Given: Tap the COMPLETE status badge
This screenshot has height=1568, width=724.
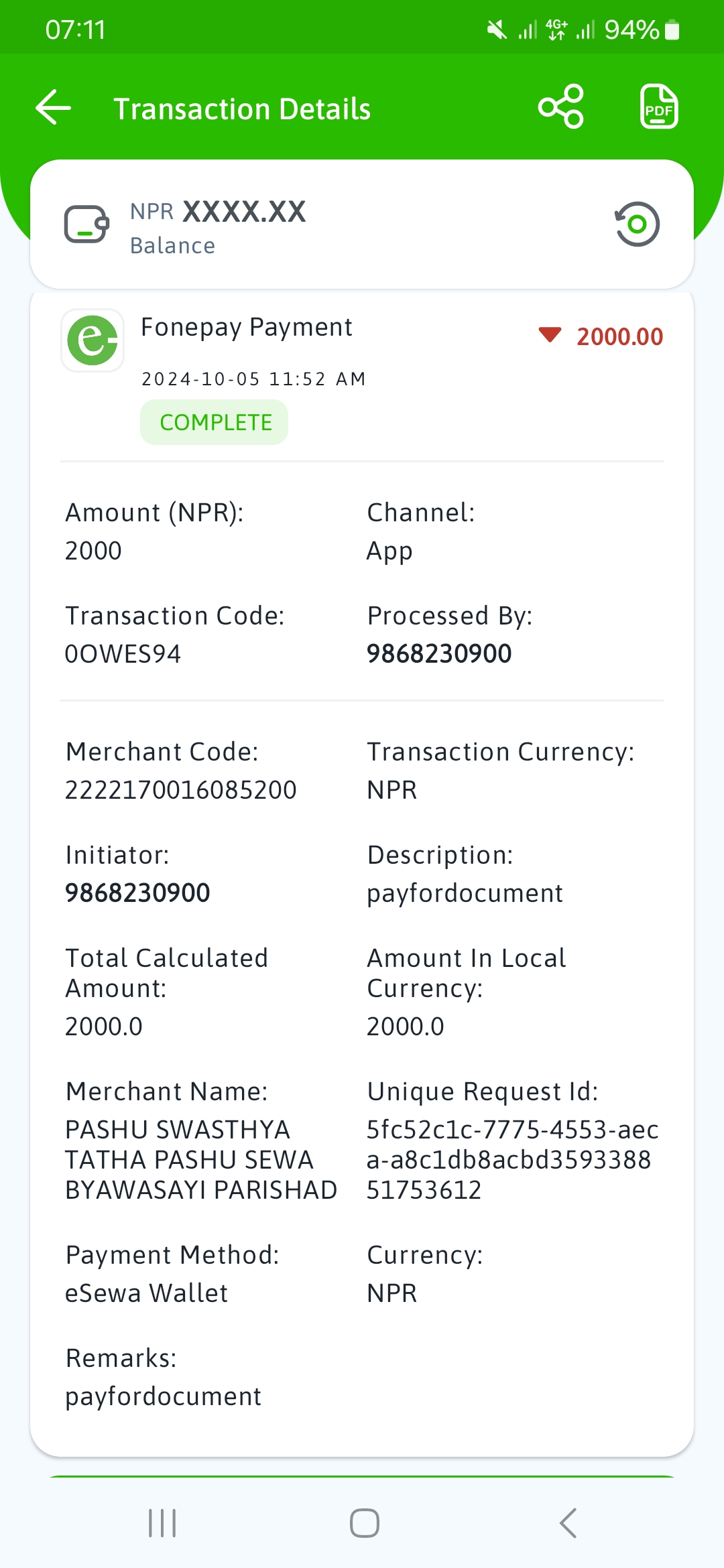Looking at the screenshot, I should 215,422.
